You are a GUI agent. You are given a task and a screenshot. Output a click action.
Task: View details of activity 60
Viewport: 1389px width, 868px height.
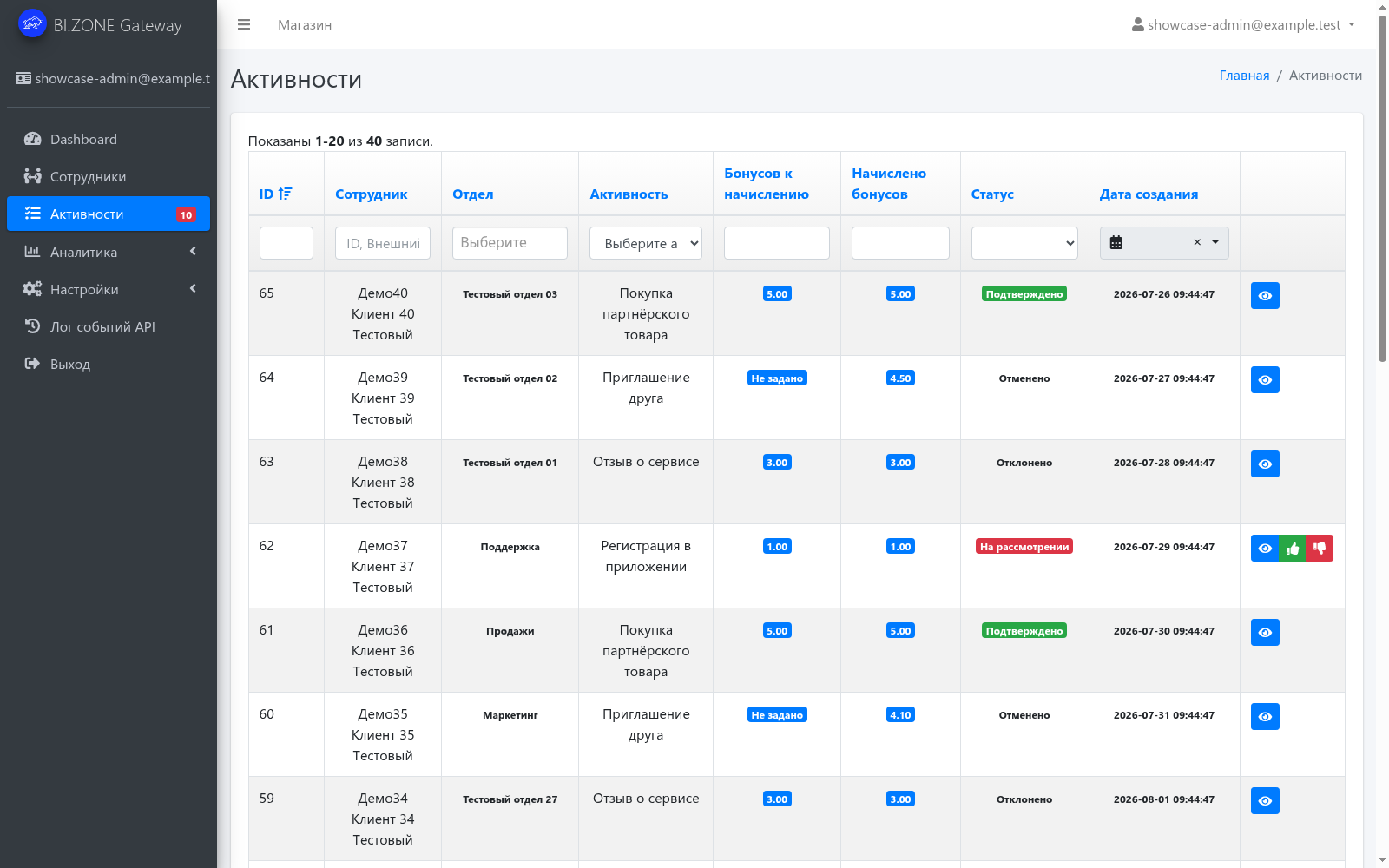pyautogui.click(x=1265, y=717)
